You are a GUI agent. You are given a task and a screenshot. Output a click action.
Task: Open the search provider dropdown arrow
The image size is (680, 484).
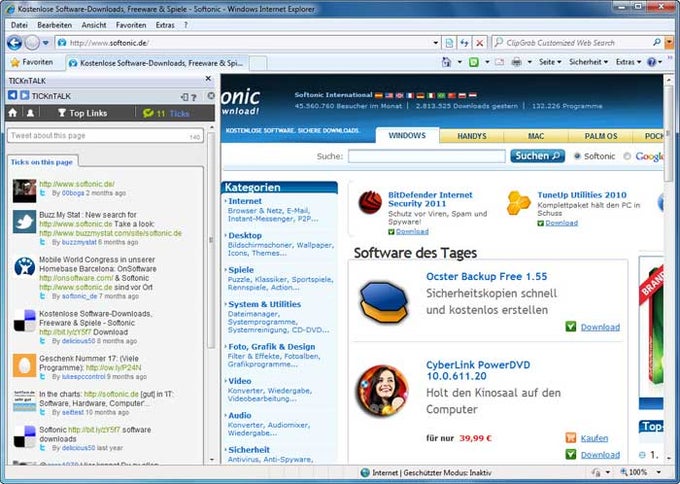[x=669, y=43]
